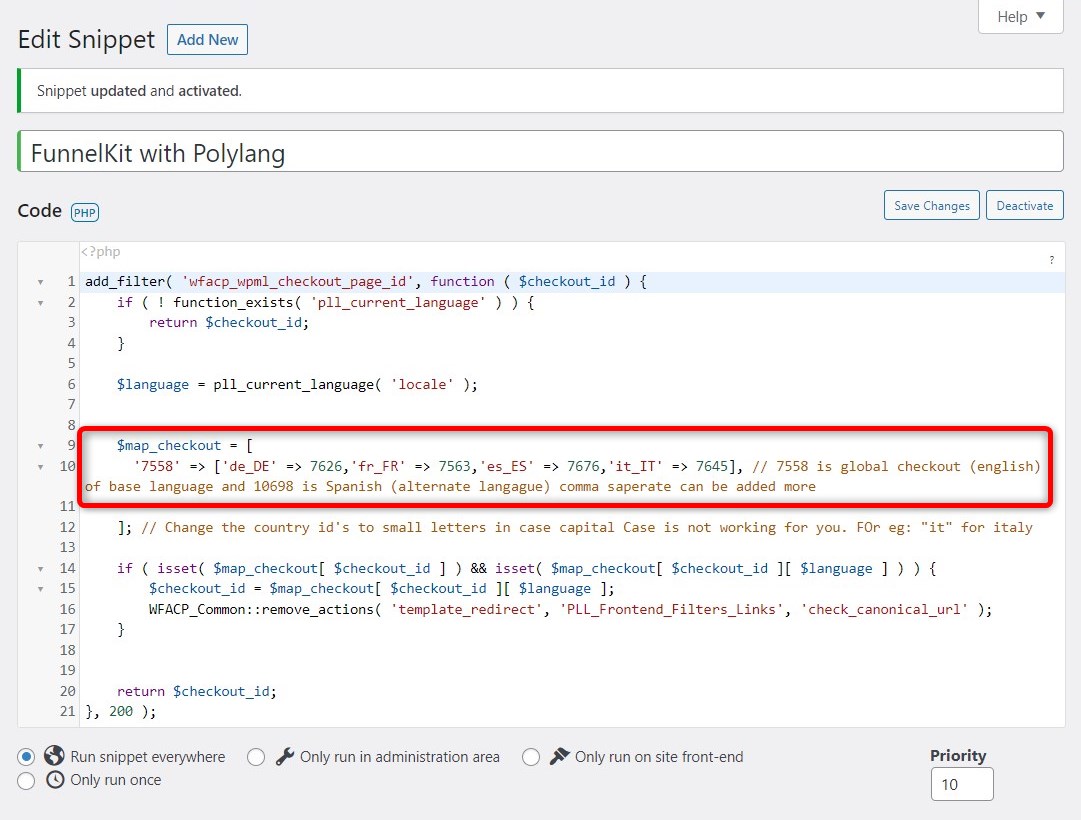Screen dimensions: 1081x820
Task: Collapse the add_filter function at line 1
Action: (40, 282)
